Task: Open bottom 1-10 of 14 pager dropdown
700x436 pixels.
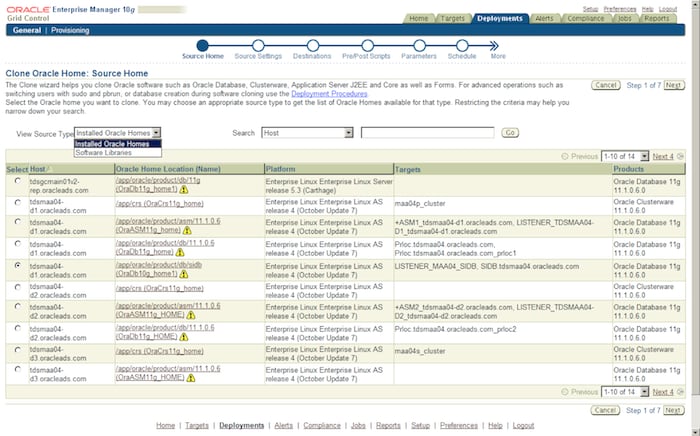Action: 625,392
